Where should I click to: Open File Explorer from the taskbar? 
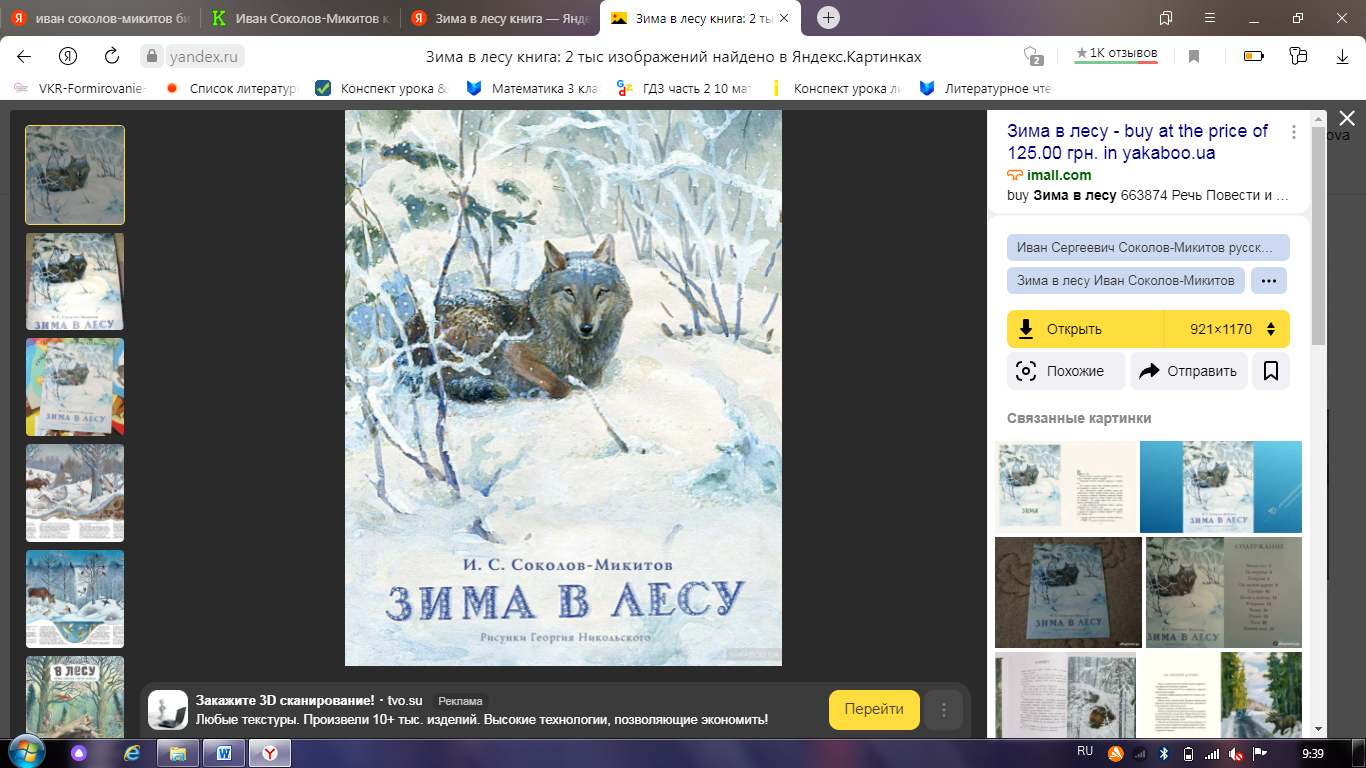click(x=178, y=753)
